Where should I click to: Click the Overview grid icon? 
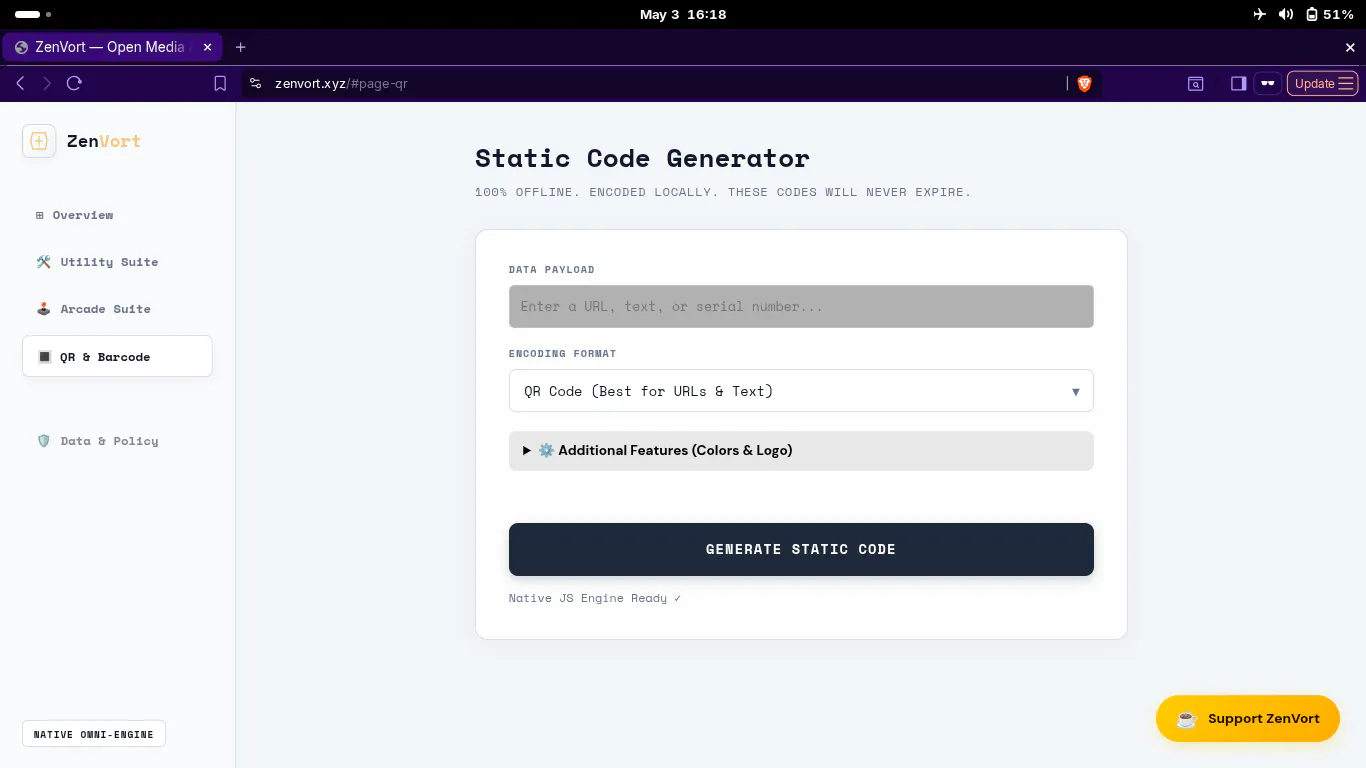coord(40,215)
